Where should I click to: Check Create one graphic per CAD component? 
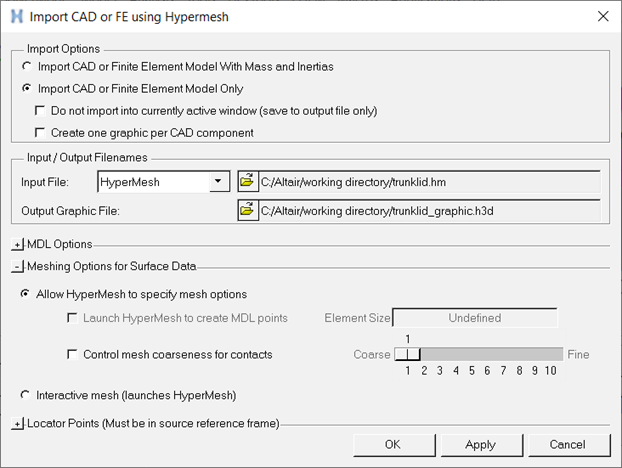(x=41, y=132)
